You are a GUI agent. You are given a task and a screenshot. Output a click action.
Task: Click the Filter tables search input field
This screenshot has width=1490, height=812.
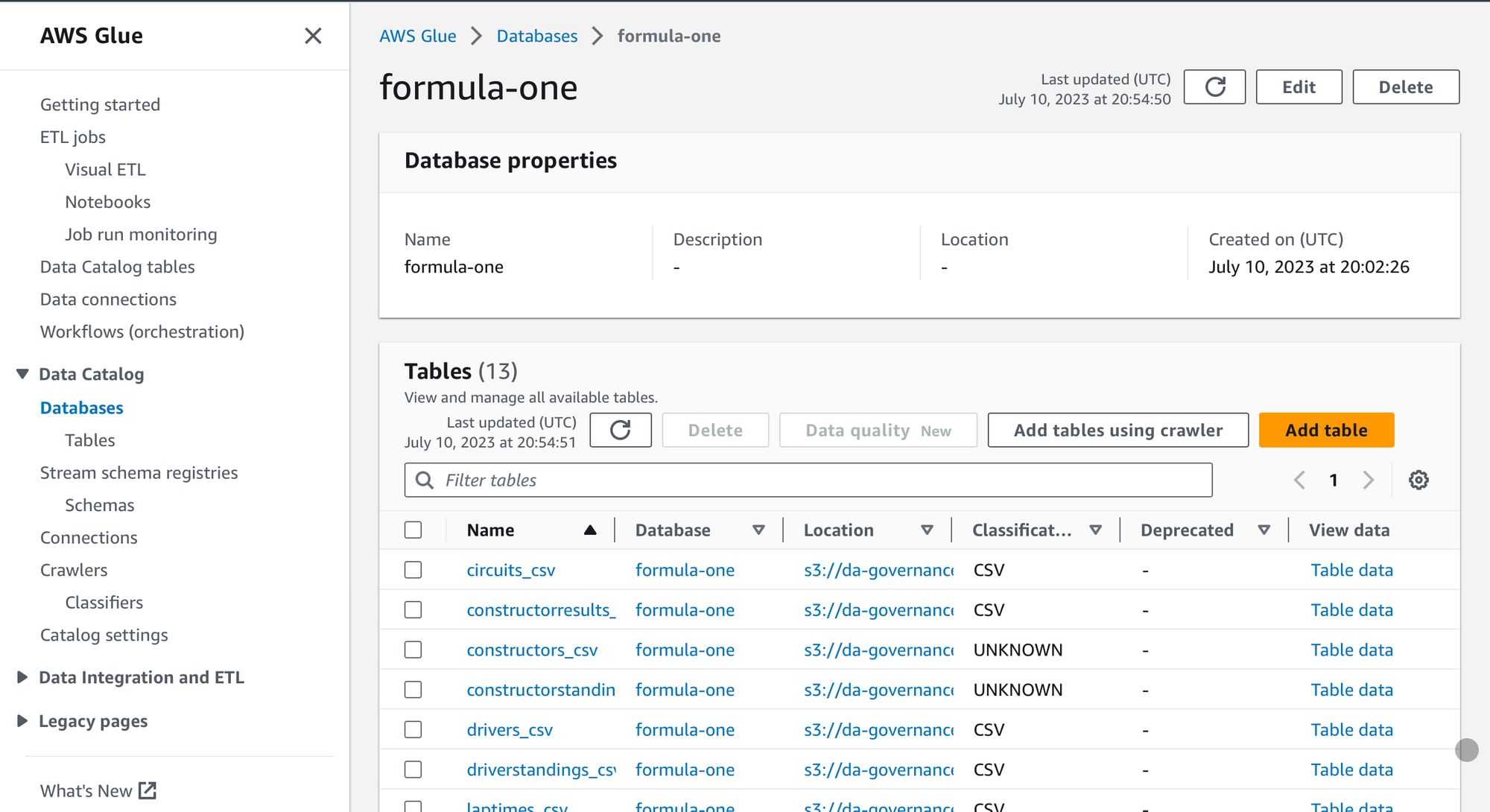coord(808,479)
